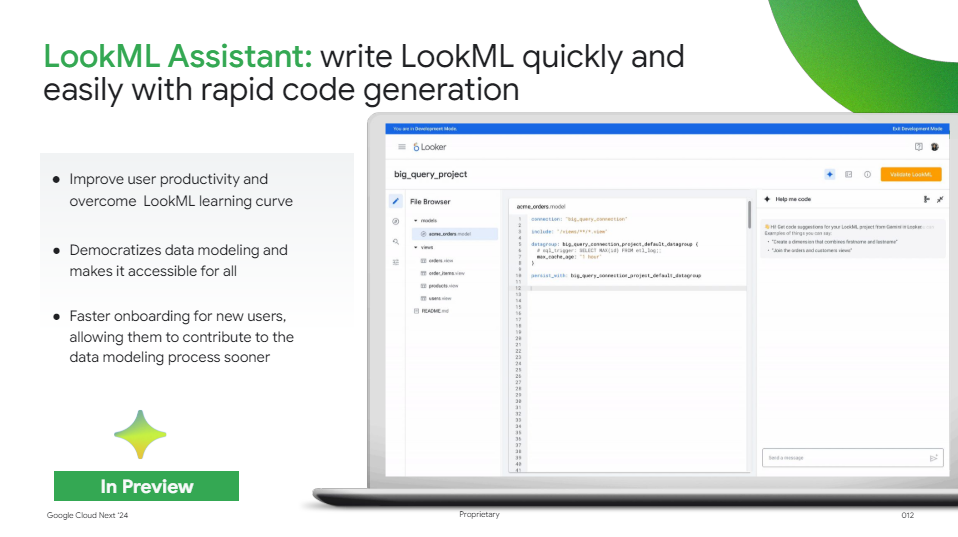
Task: Collapse the models folder
Action: [x=416, y=221]
